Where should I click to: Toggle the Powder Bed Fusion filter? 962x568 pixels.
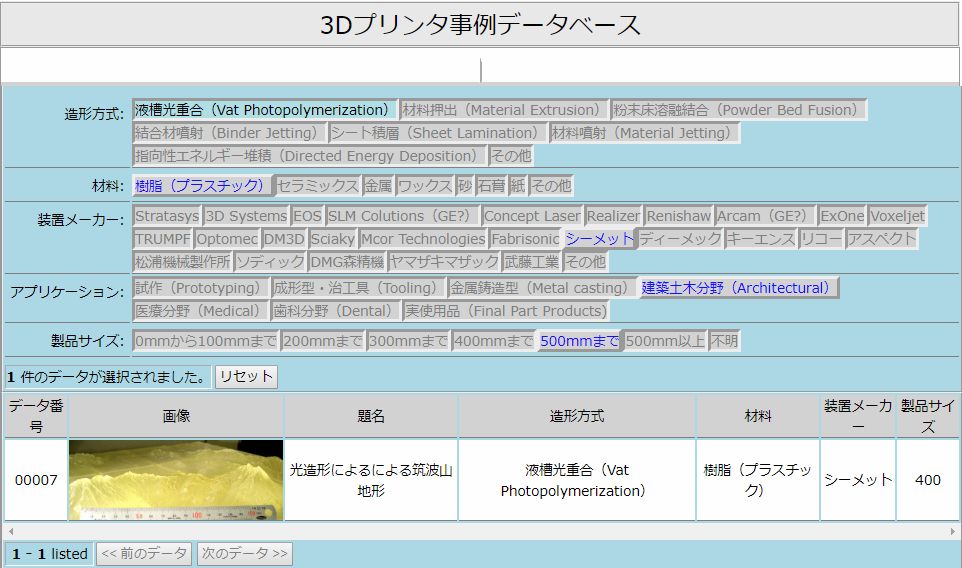(x=739, y=110)
